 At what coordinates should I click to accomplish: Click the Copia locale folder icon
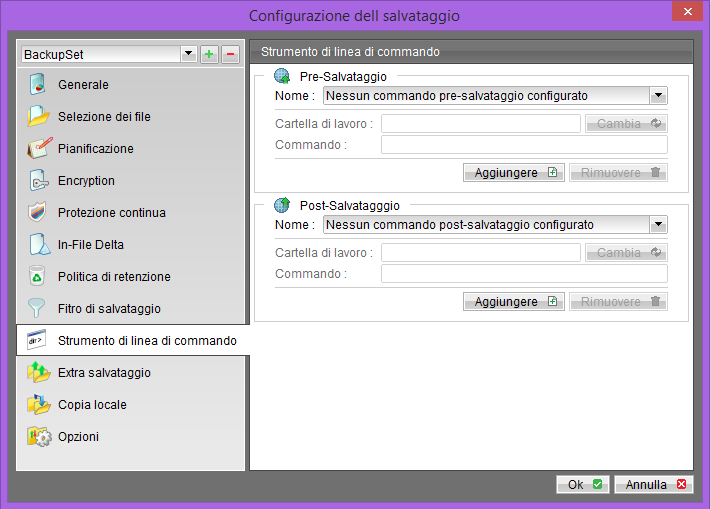point(39,404)
